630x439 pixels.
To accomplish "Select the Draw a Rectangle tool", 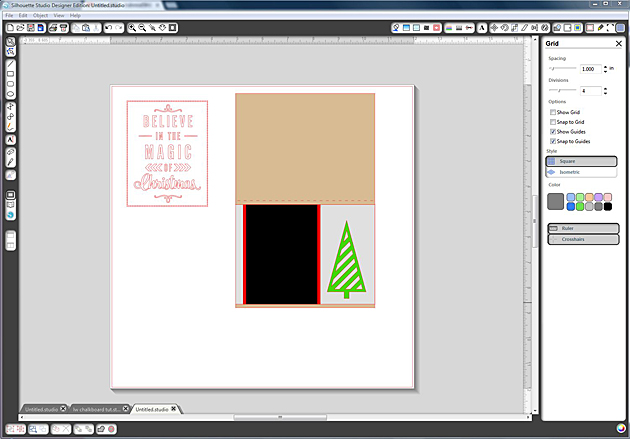I will pyautogui.click(x=10, y=74).
